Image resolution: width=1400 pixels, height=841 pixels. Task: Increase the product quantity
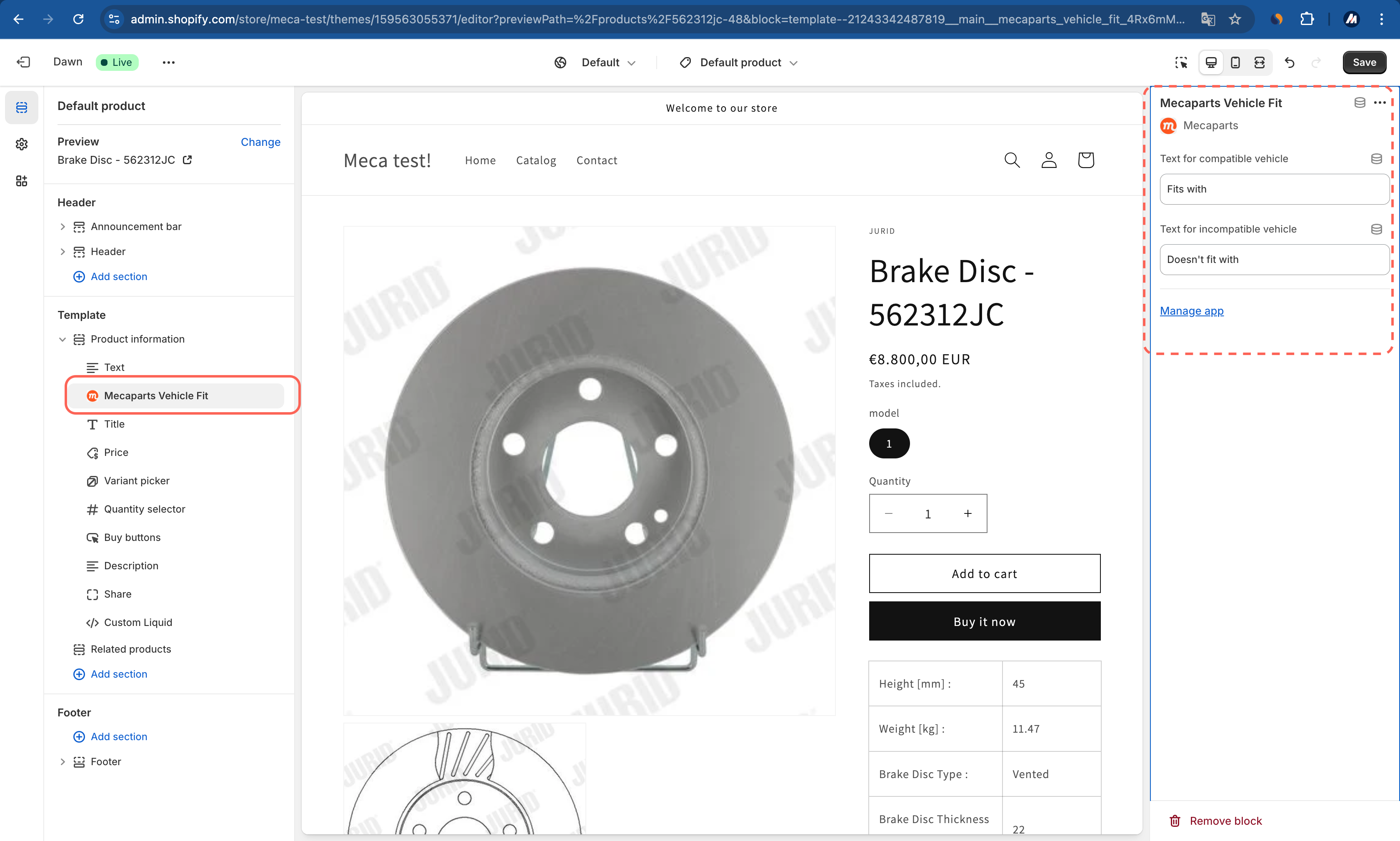pyautogui.click(x=967, y=513)
